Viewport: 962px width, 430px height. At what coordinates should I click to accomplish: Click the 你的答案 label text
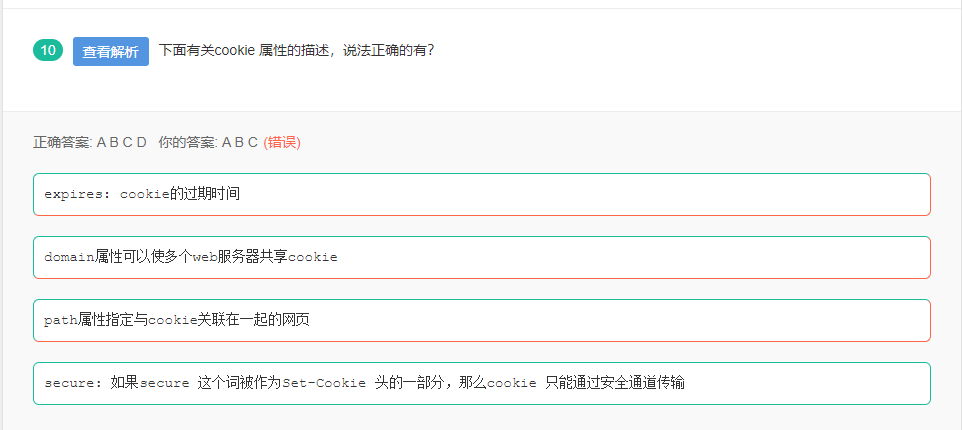(x=186, y=143)
